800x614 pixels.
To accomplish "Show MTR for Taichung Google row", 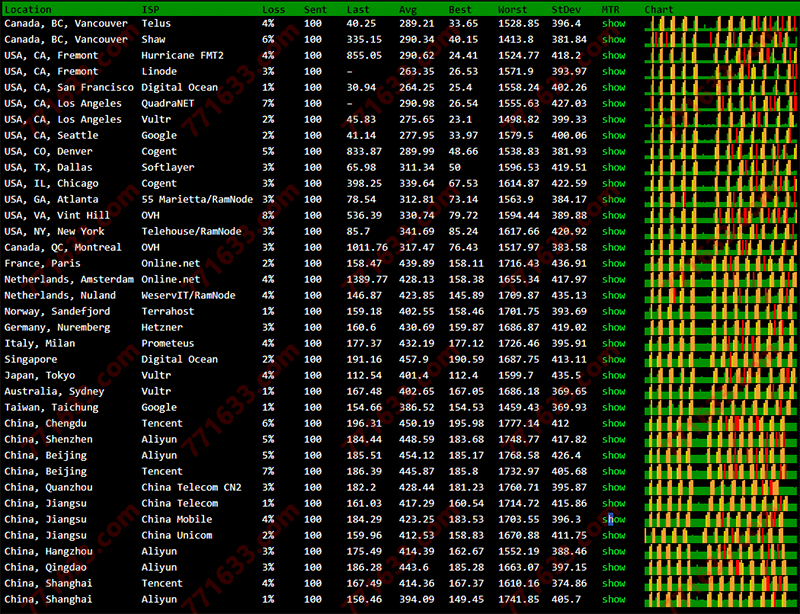I will tap(613, 407).
